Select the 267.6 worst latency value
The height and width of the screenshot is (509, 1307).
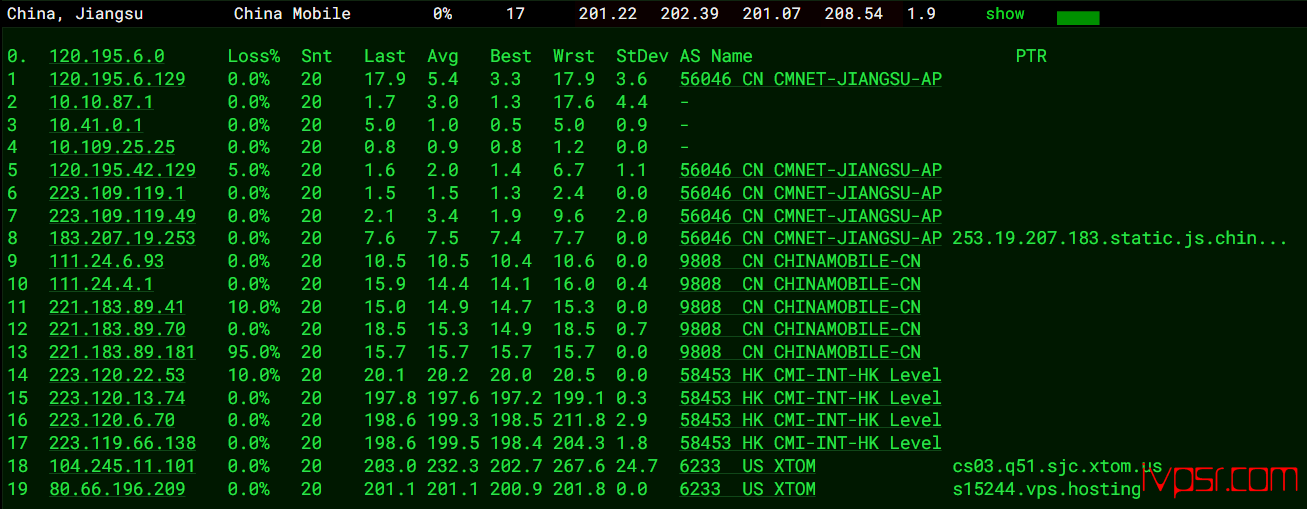[x=579, y=466]
